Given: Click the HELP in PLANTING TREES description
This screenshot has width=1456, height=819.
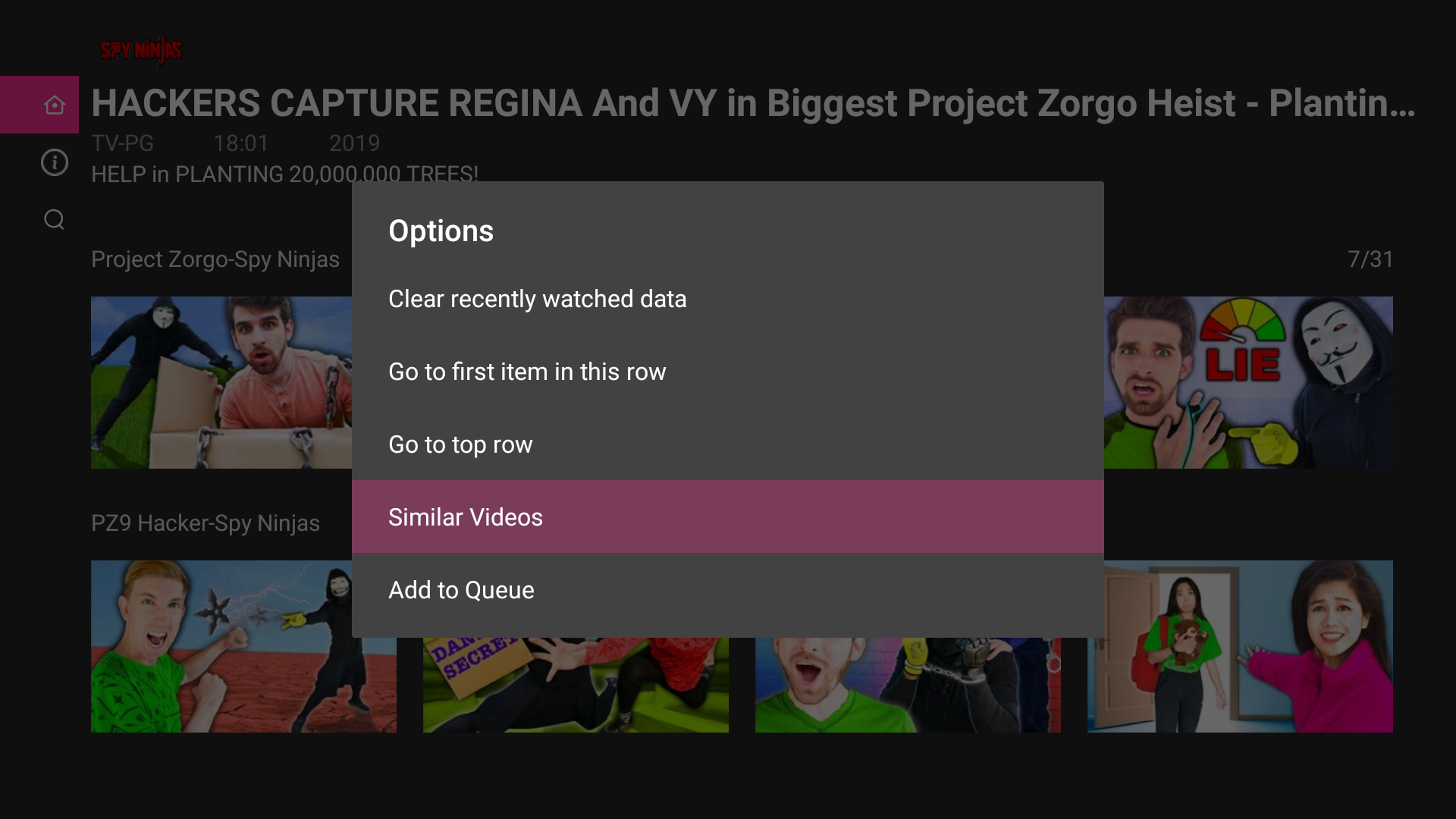Looking at the screenshot, I should coord(284,174).
